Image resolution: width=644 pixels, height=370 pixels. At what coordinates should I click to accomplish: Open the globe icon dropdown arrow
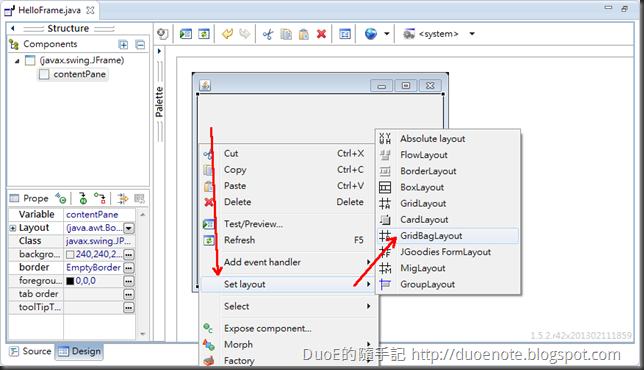(x=386, y=34)
